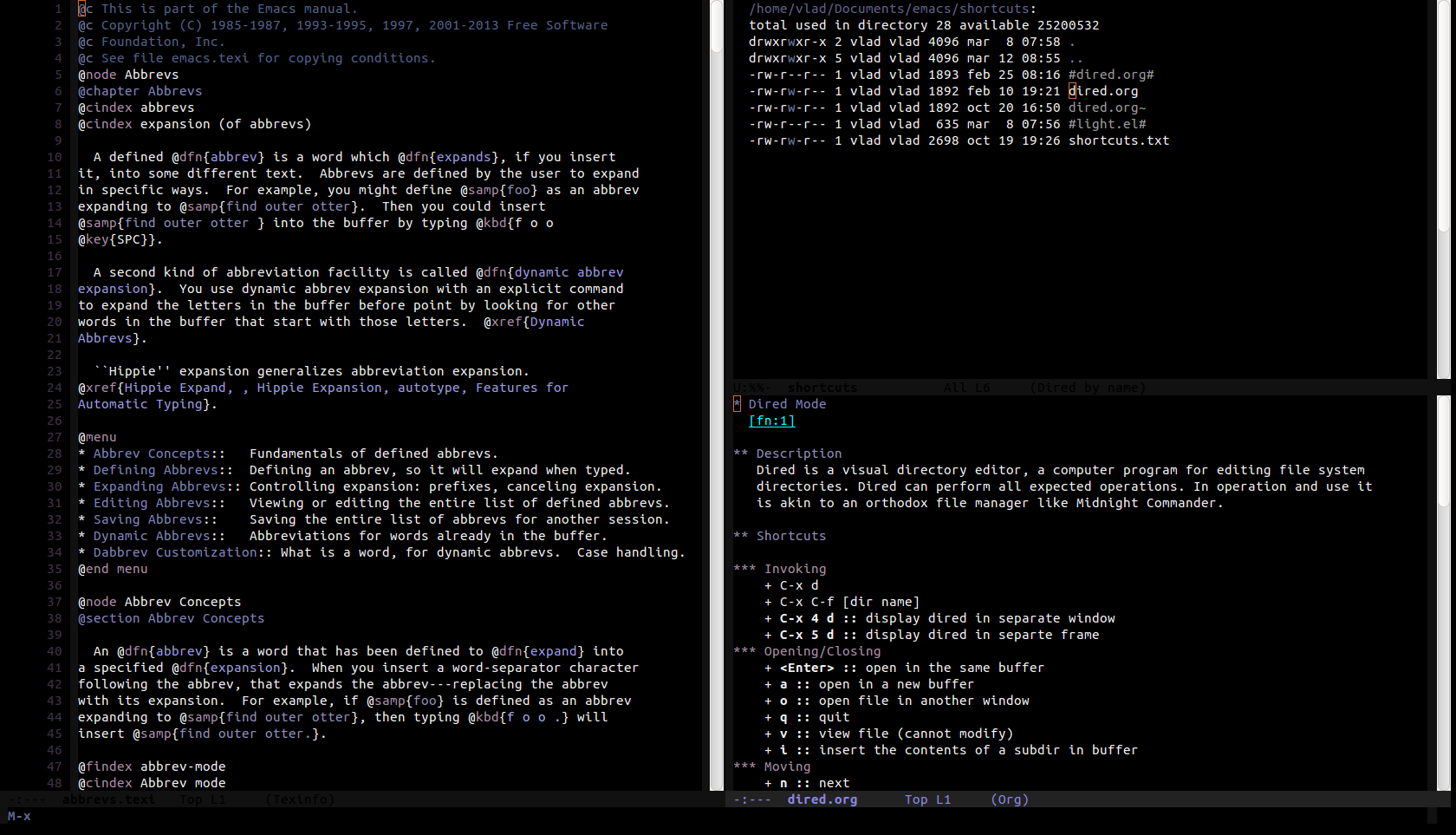
Task: Click the Dired window's vertical scrollbar
Action: tap(1443, 189)
